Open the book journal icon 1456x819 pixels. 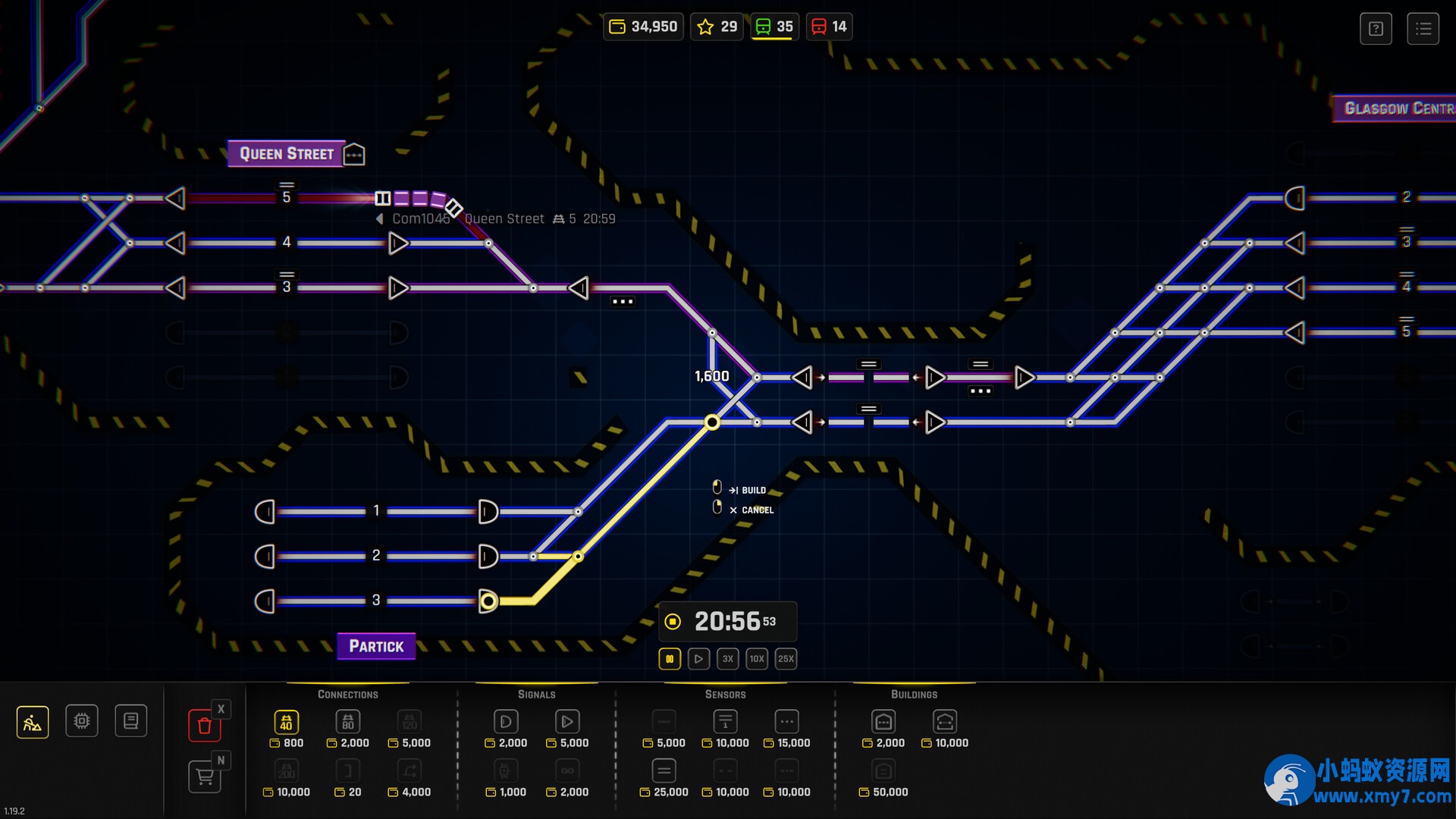[x=130, y=721]
